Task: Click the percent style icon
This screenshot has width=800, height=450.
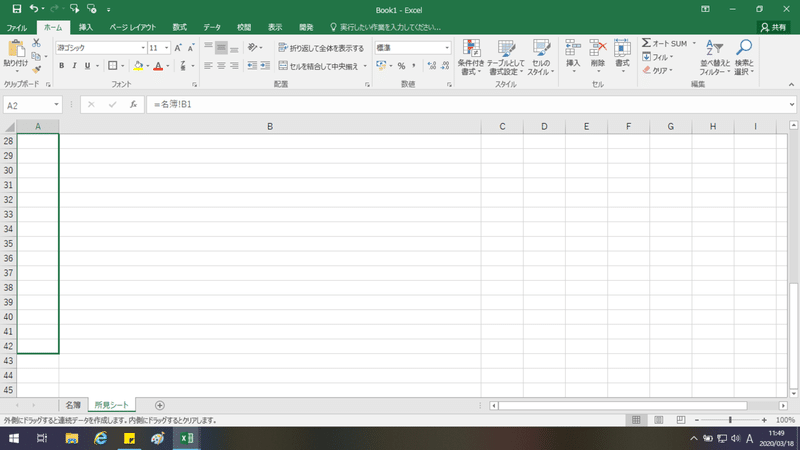Action: pos(402,66)
